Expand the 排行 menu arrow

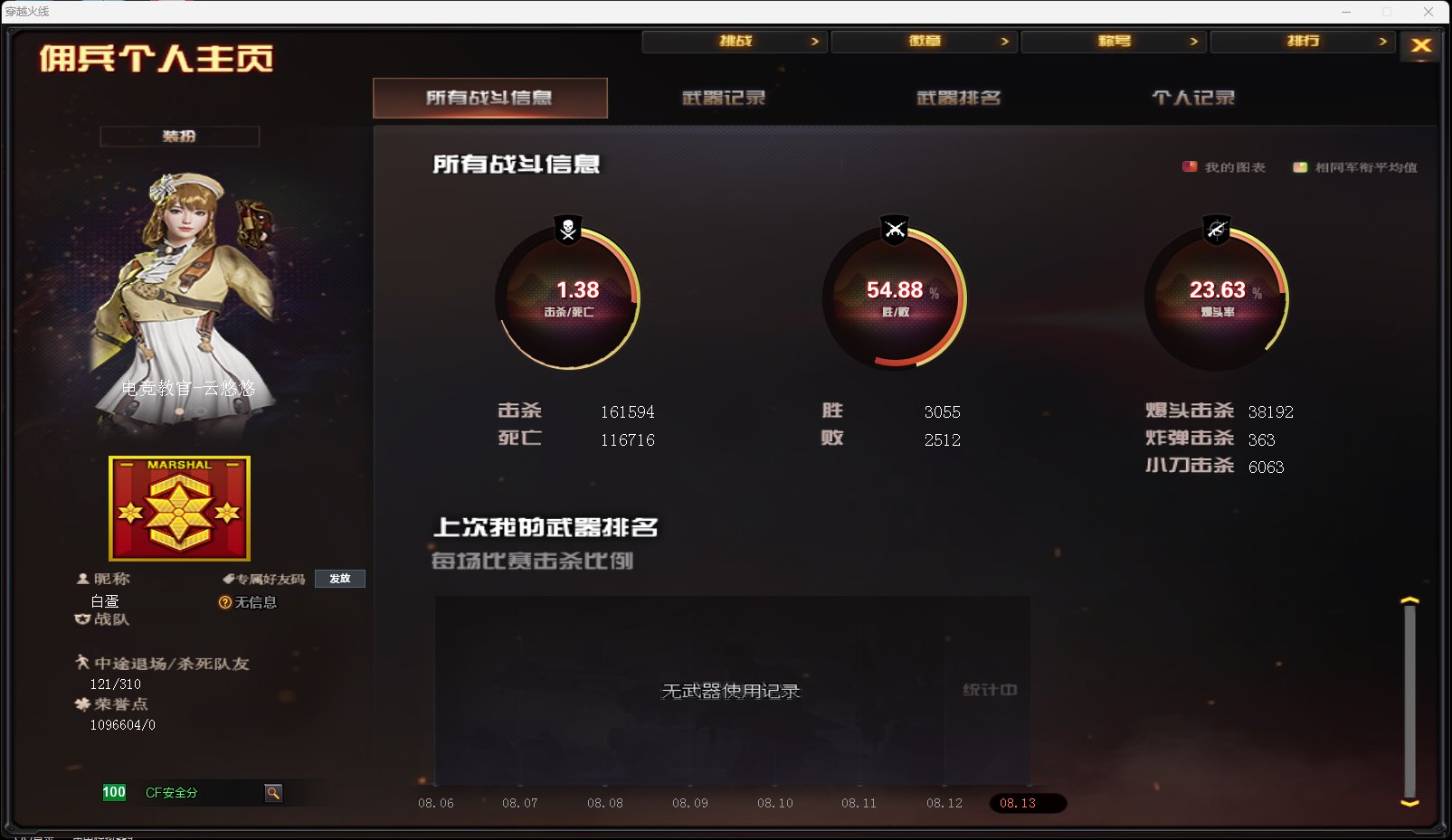[1382, 42]
